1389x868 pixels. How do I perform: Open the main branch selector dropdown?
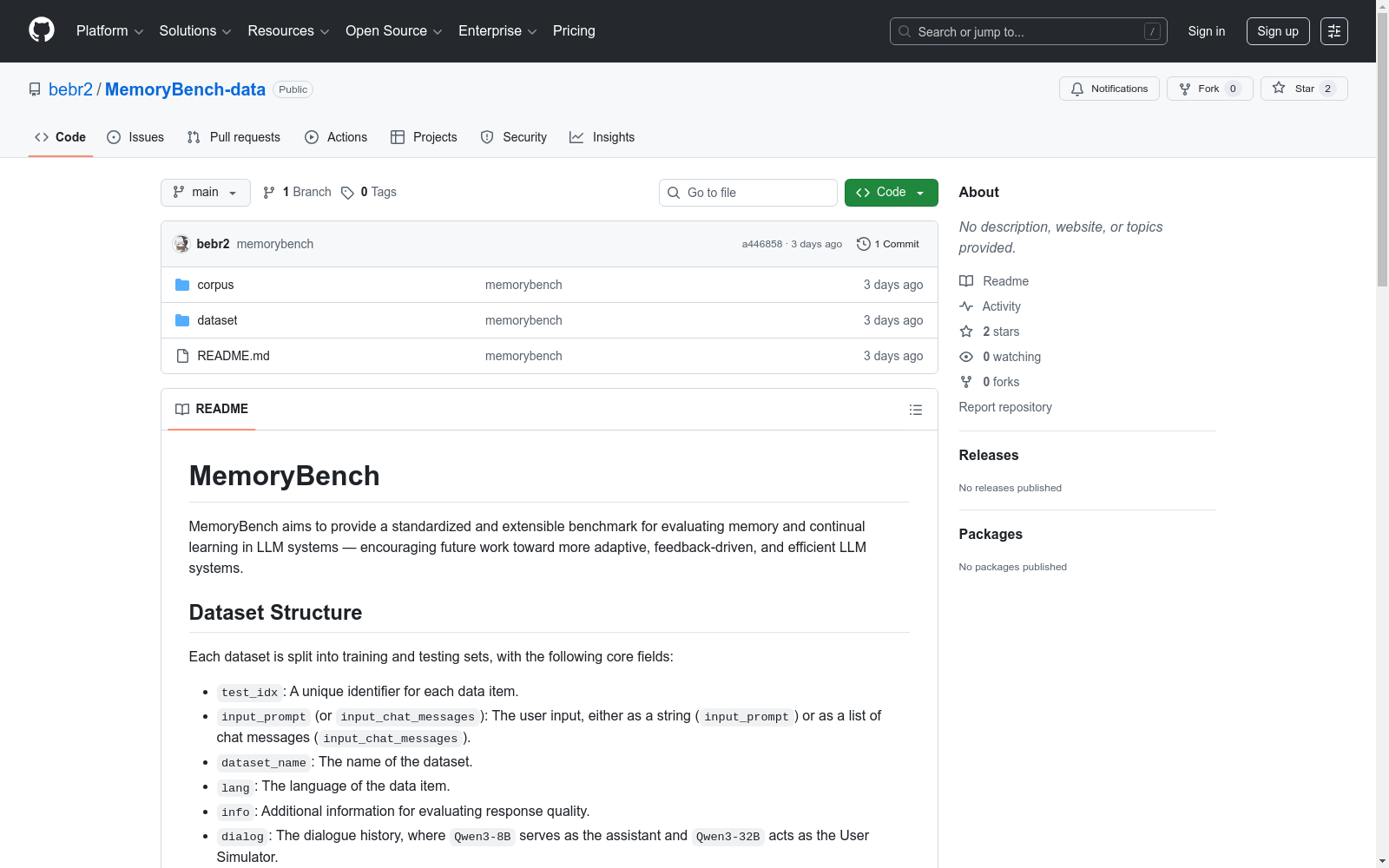coord(206,193)
